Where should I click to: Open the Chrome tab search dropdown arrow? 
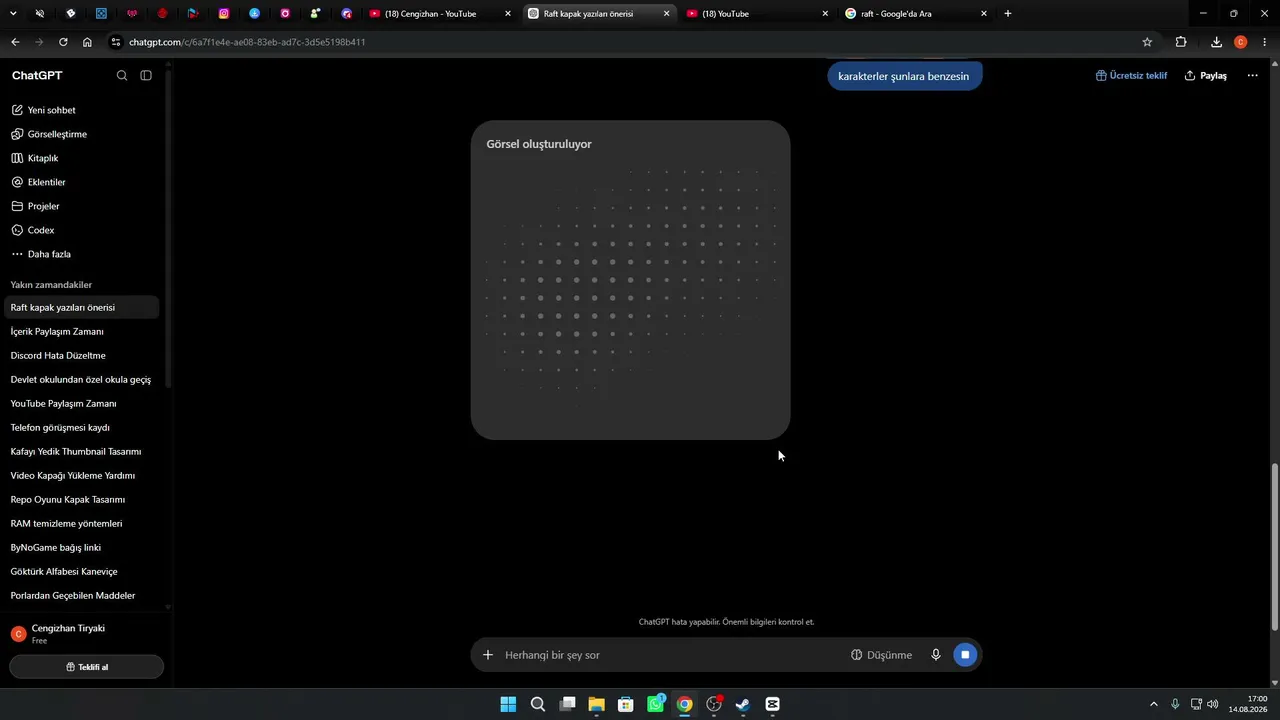point(13,14)
